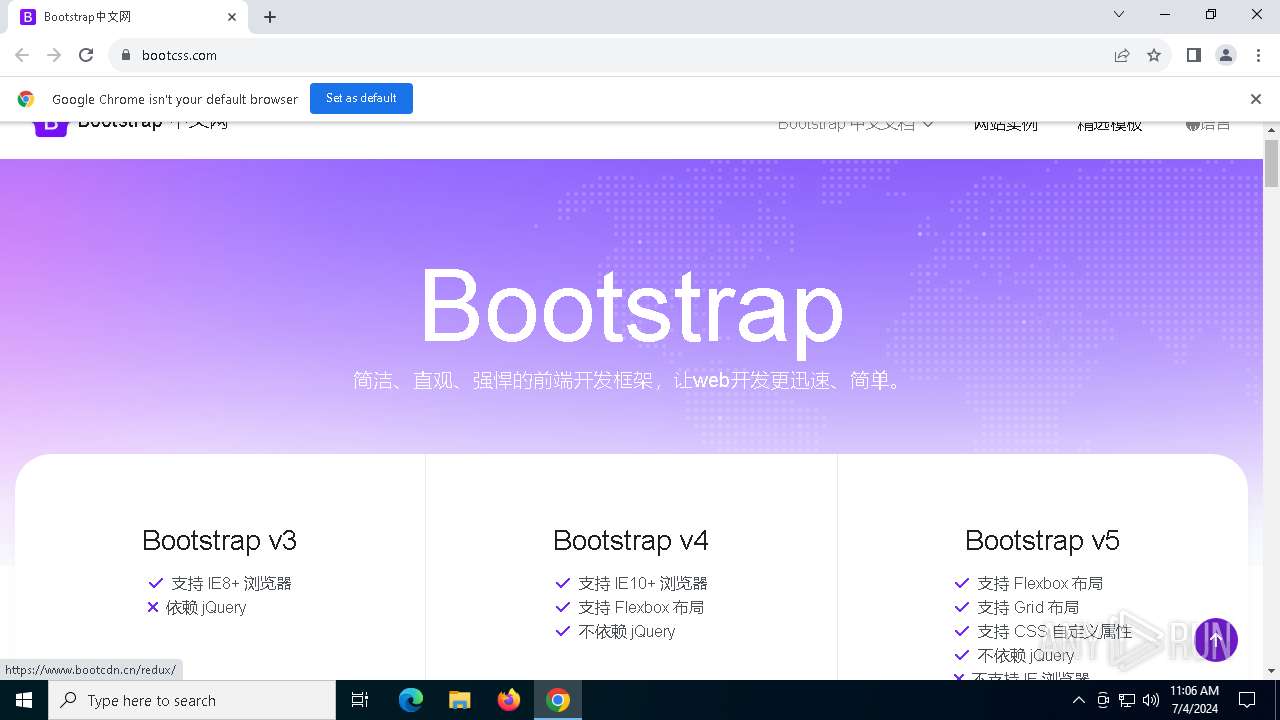
Task: Click the purple scroll-to-top arrow button
Action: coord(1216,640)
